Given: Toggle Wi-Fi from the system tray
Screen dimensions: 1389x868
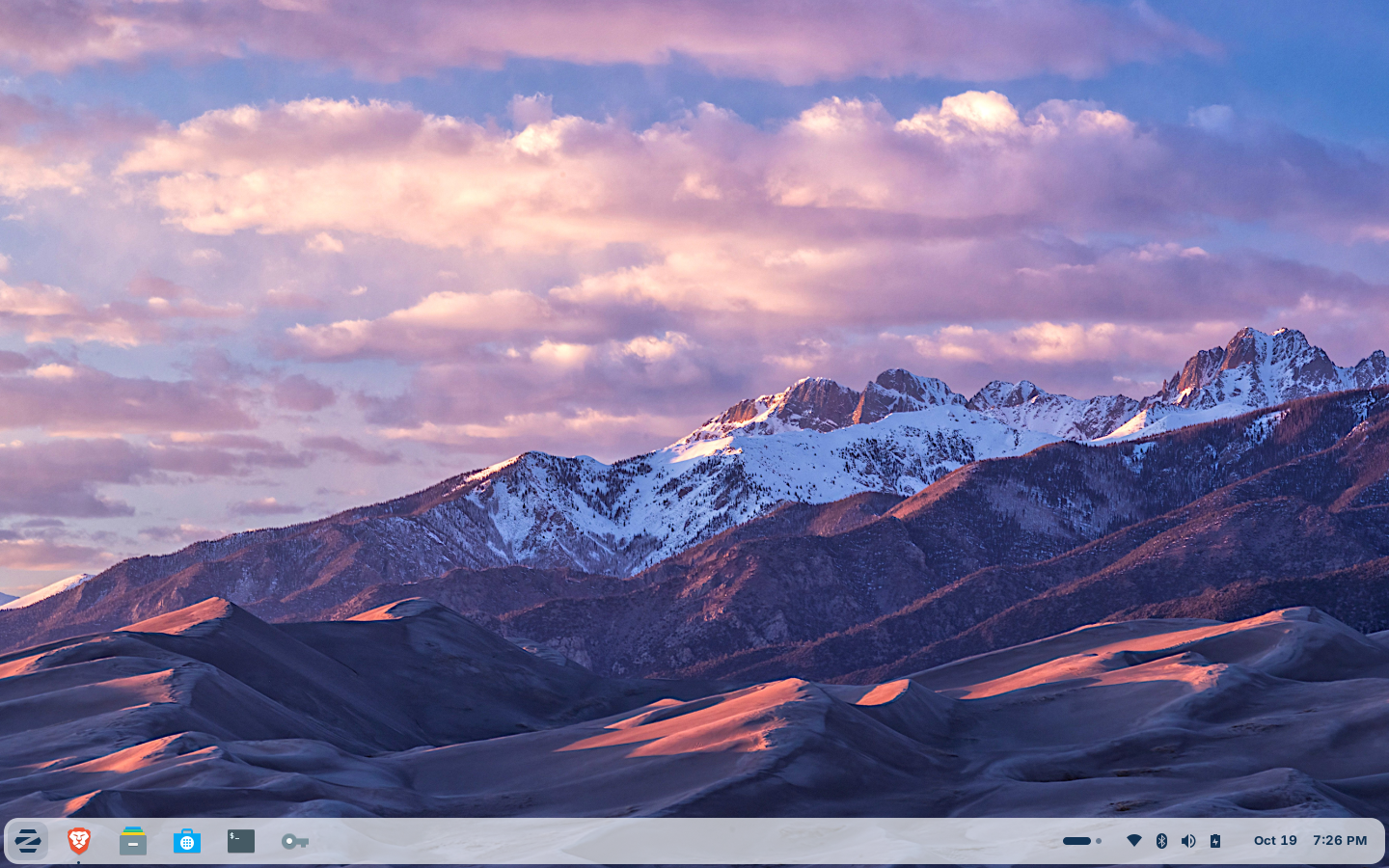Looking at the screenshot, I should point(1134,840).
